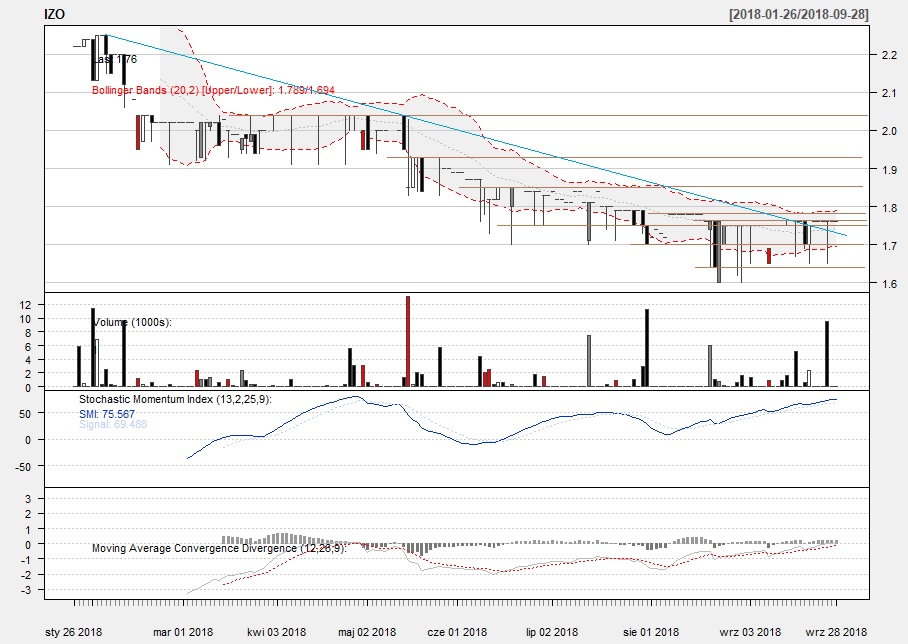Screen dimensions: 908x644
Task: Select the Stochastic Momentum Index (13,2,25,9) label
Action: 175,399
